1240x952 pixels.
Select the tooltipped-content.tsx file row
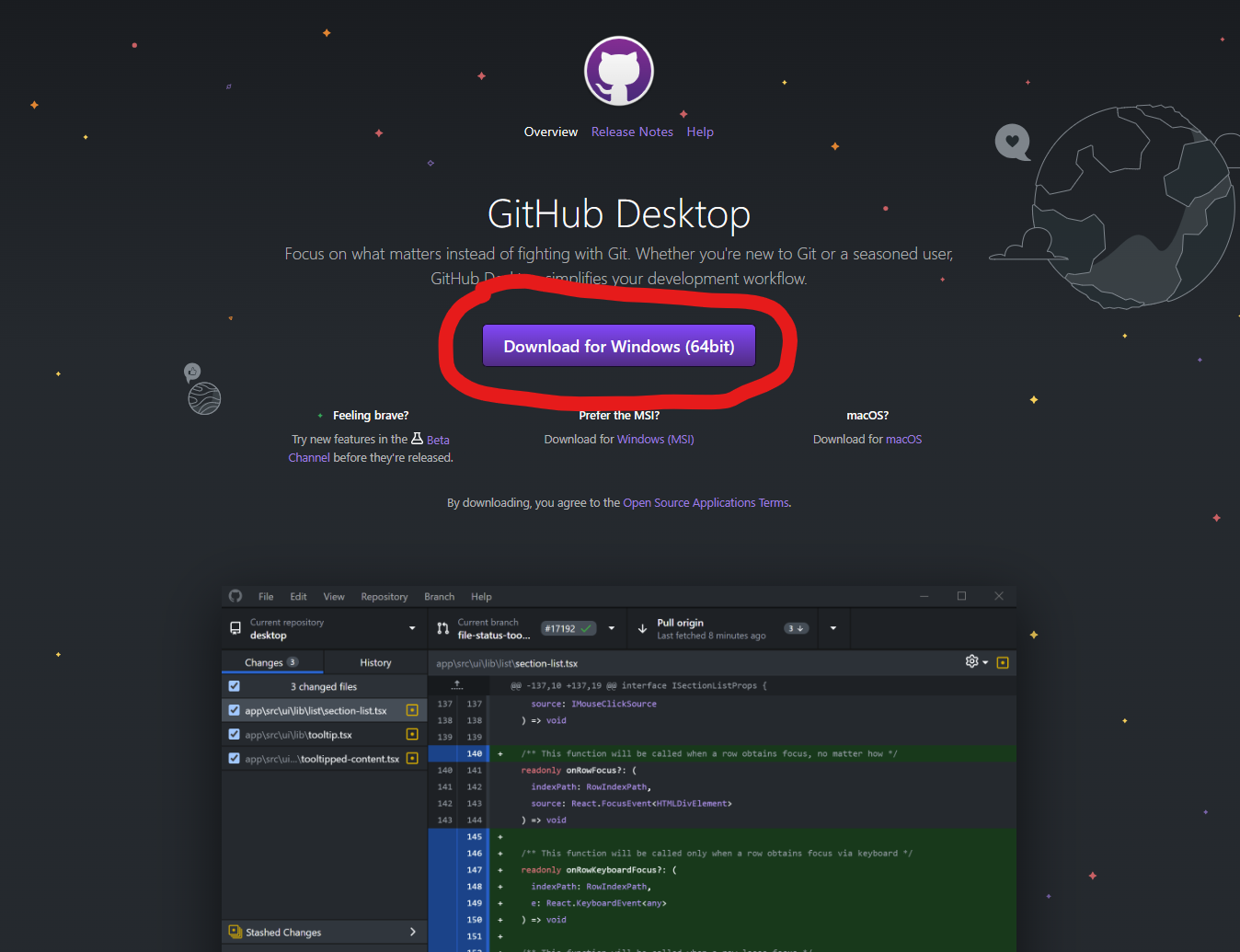(324, 758)
